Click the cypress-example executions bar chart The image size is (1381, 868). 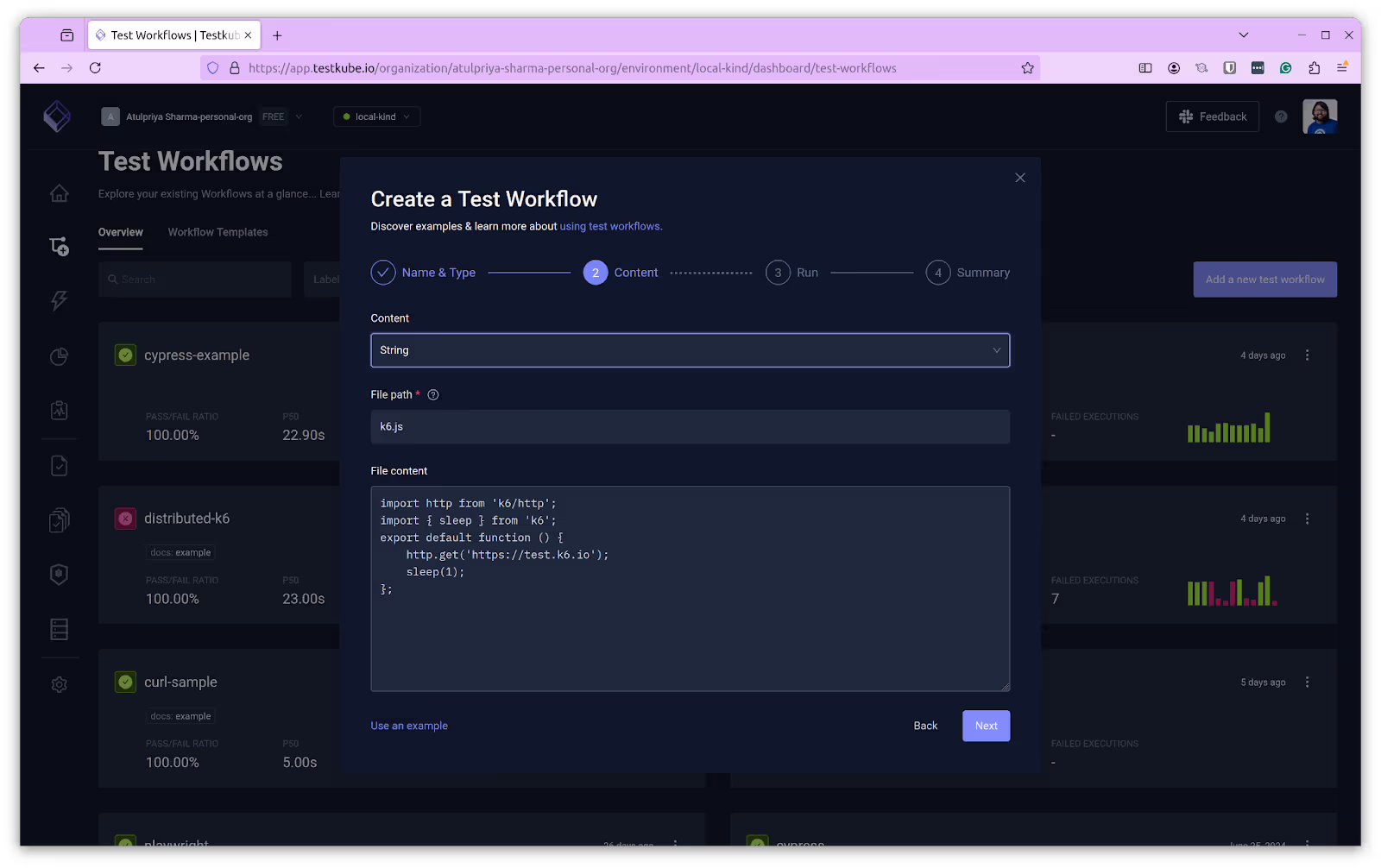click(x=1229, y=428)
